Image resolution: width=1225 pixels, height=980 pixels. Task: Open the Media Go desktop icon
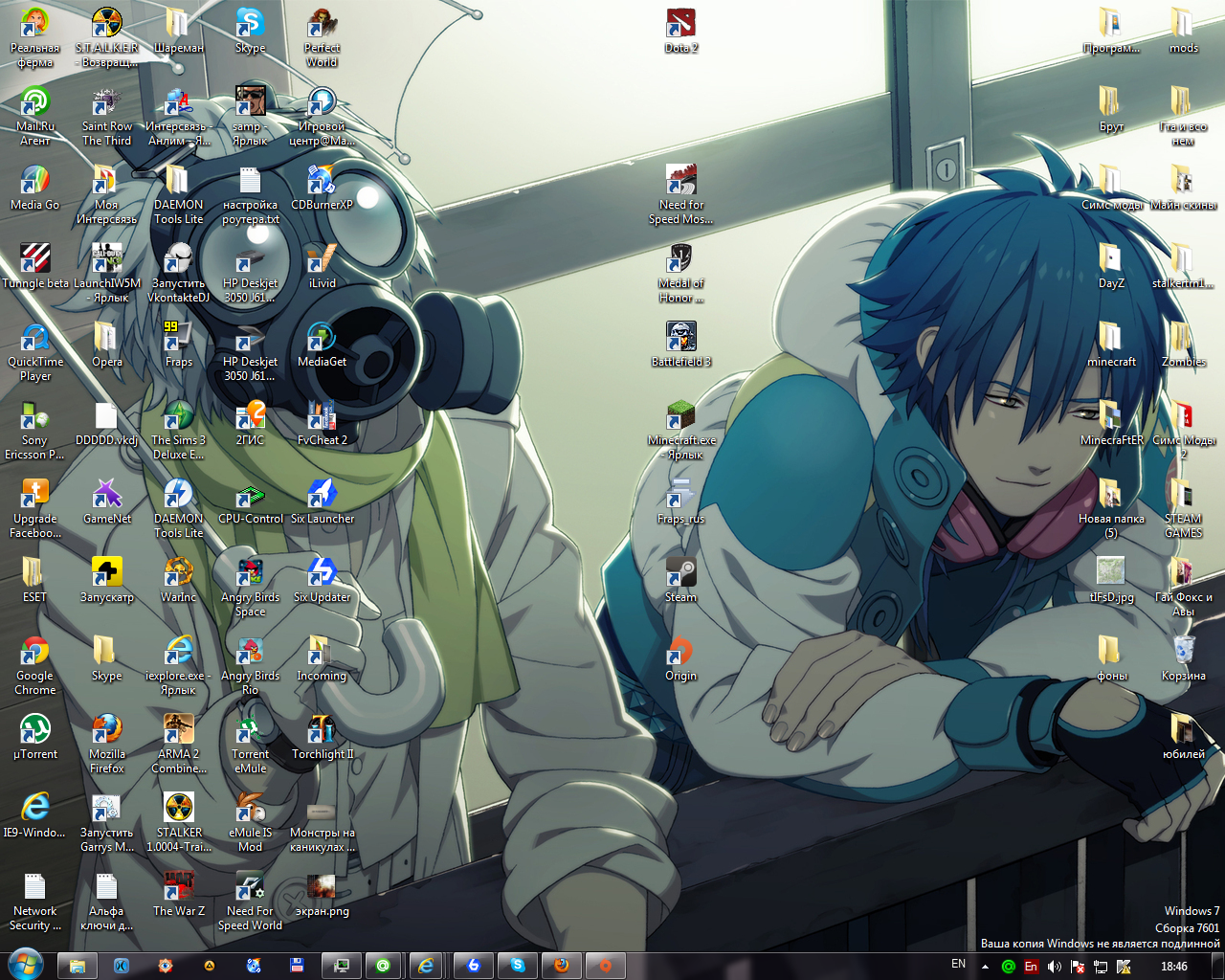[x=34, y=187]
